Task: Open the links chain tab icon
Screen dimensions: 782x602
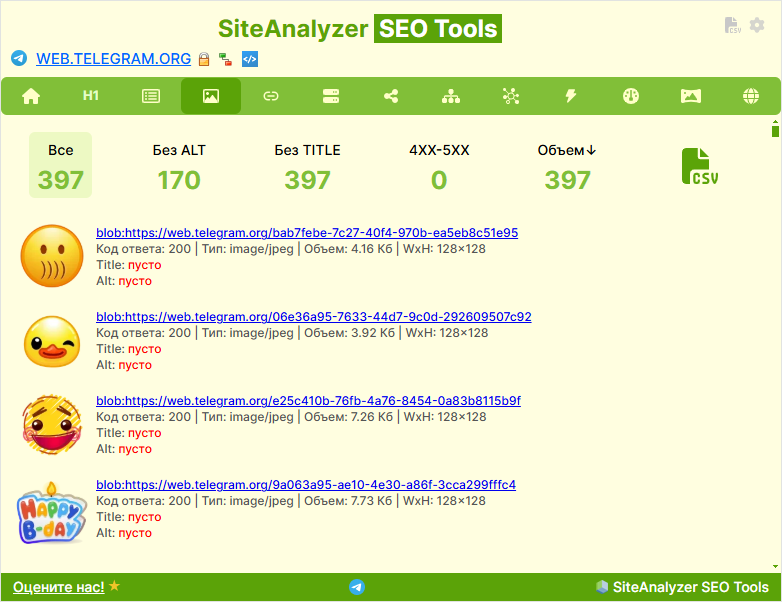Action: pyautogui.click(x=271, y=96)
